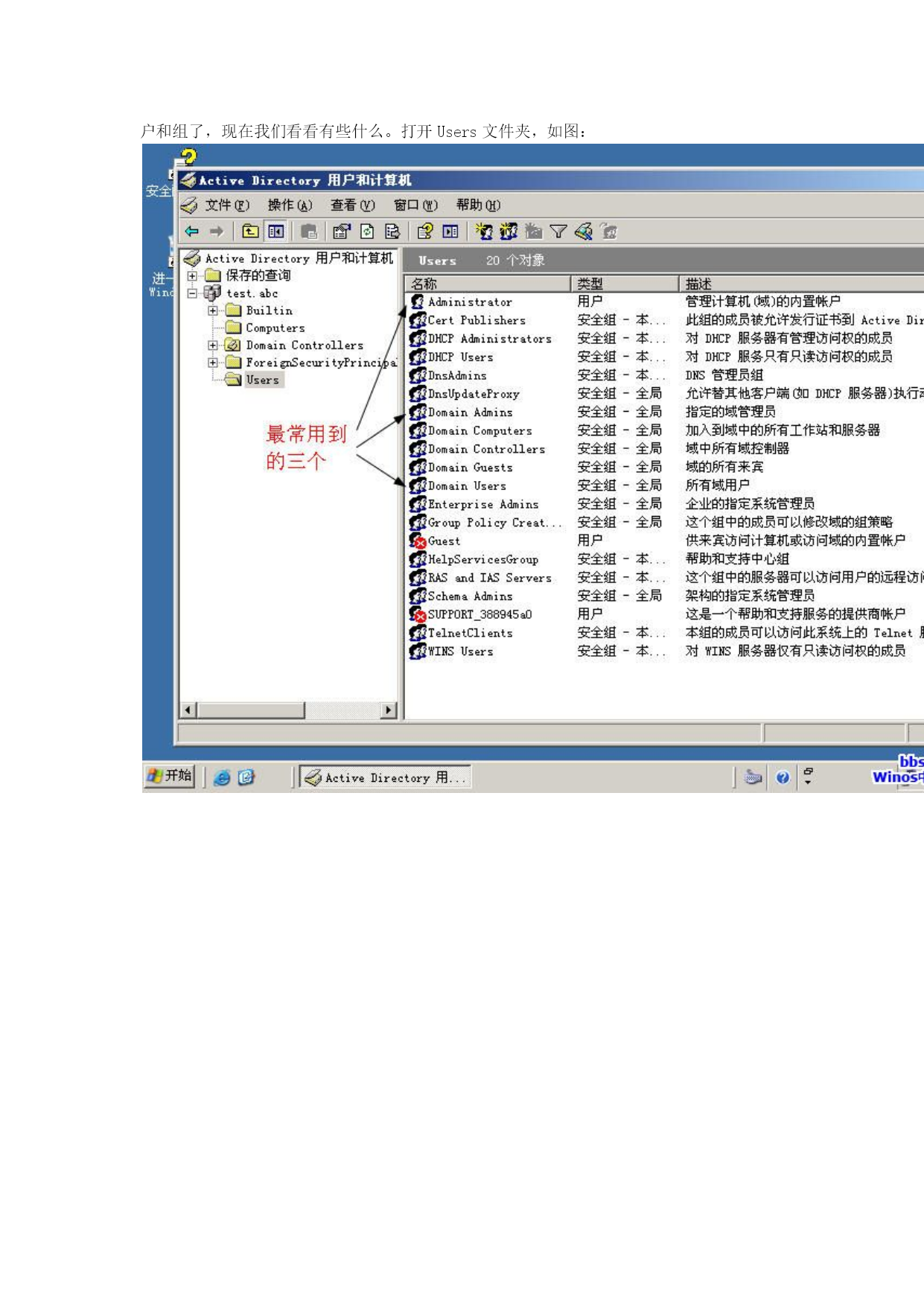The width and height of the screenshot is (924, 1306).
Task: Click the 开始 Start button
Action: [169, 776]
